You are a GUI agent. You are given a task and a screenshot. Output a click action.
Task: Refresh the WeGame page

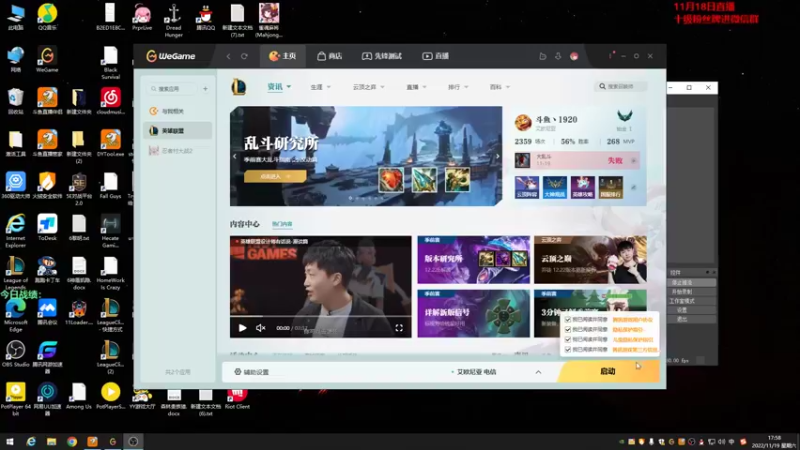point(244,56)
